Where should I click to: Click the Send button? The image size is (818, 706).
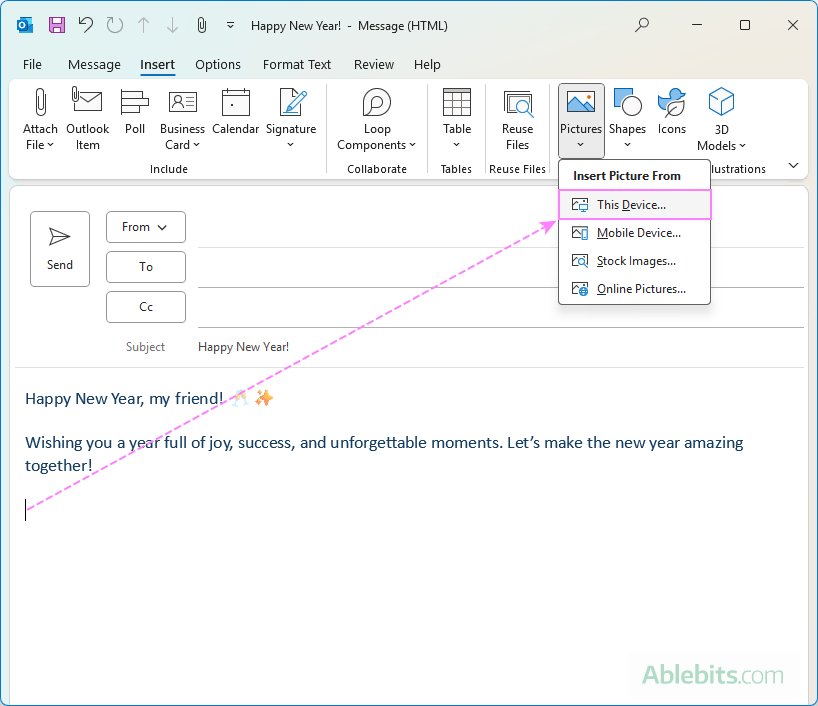pyautogui.click(x=60, y=249)
